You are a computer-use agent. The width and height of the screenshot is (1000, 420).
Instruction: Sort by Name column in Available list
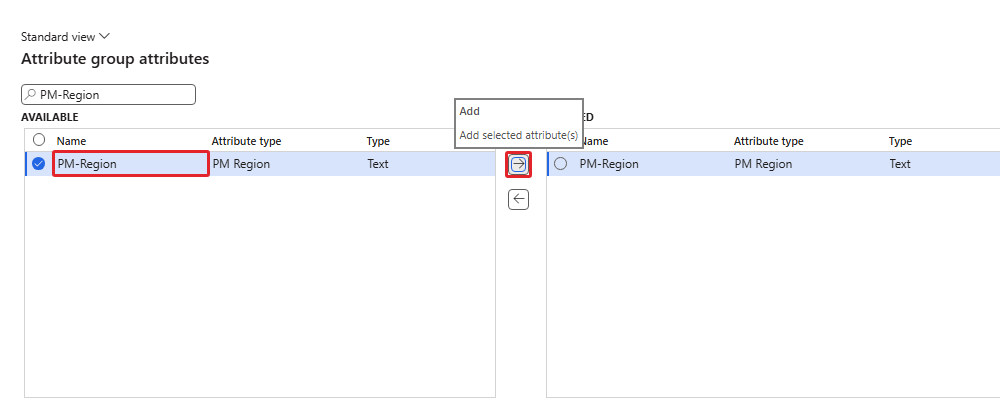(x=71, y=141)
